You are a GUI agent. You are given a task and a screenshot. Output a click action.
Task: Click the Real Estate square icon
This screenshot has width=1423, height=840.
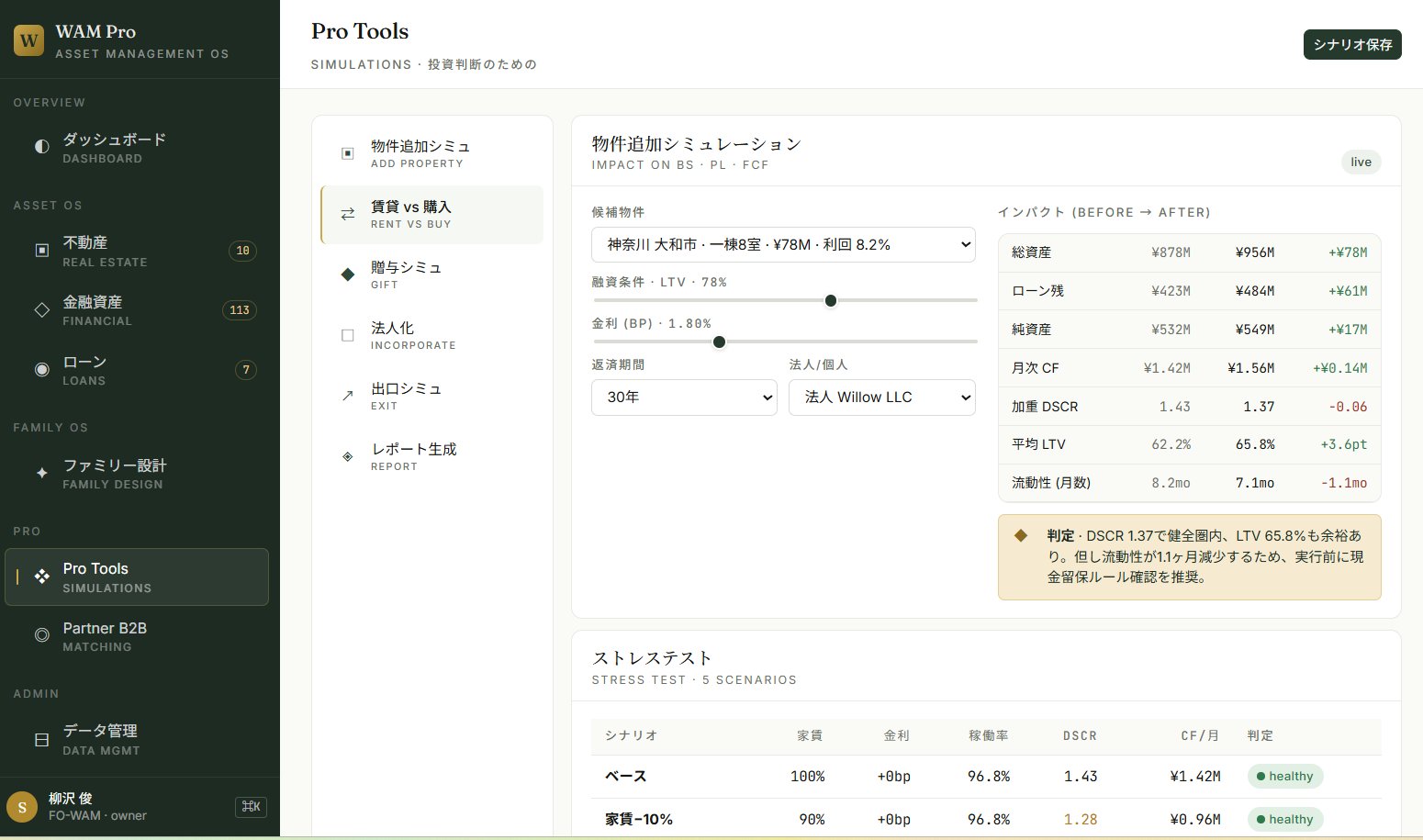click(41, 251)
